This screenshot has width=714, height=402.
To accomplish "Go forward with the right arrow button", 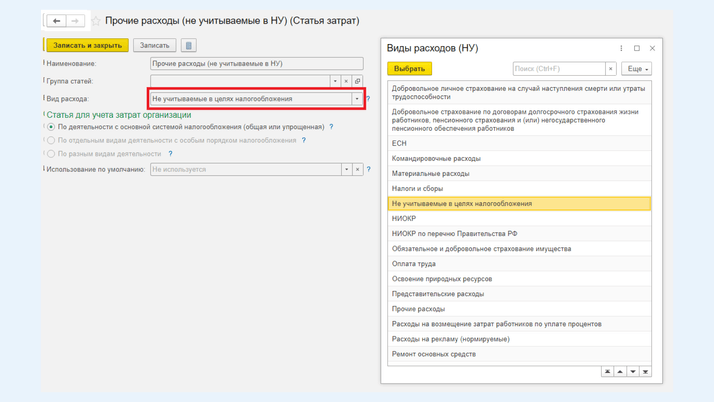I will click(x=75, y=21).
